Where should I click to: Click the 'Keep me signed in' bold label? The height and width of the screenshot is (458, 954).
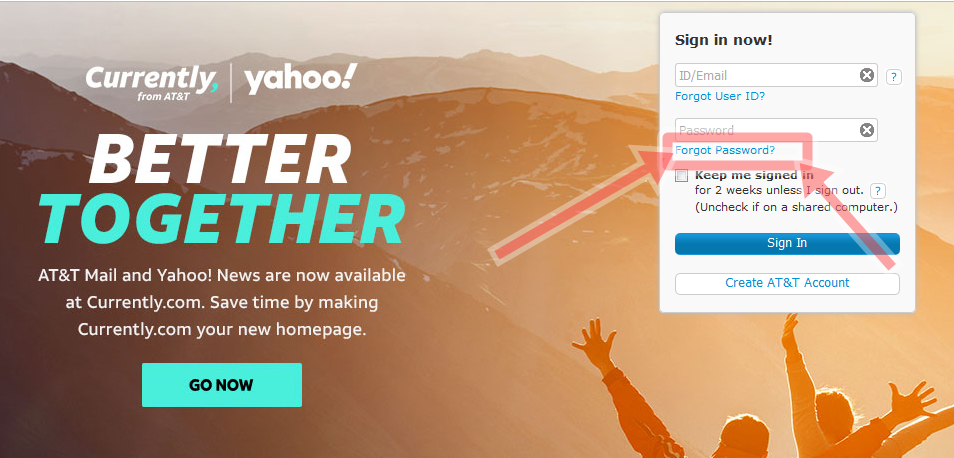pos(754,175)
